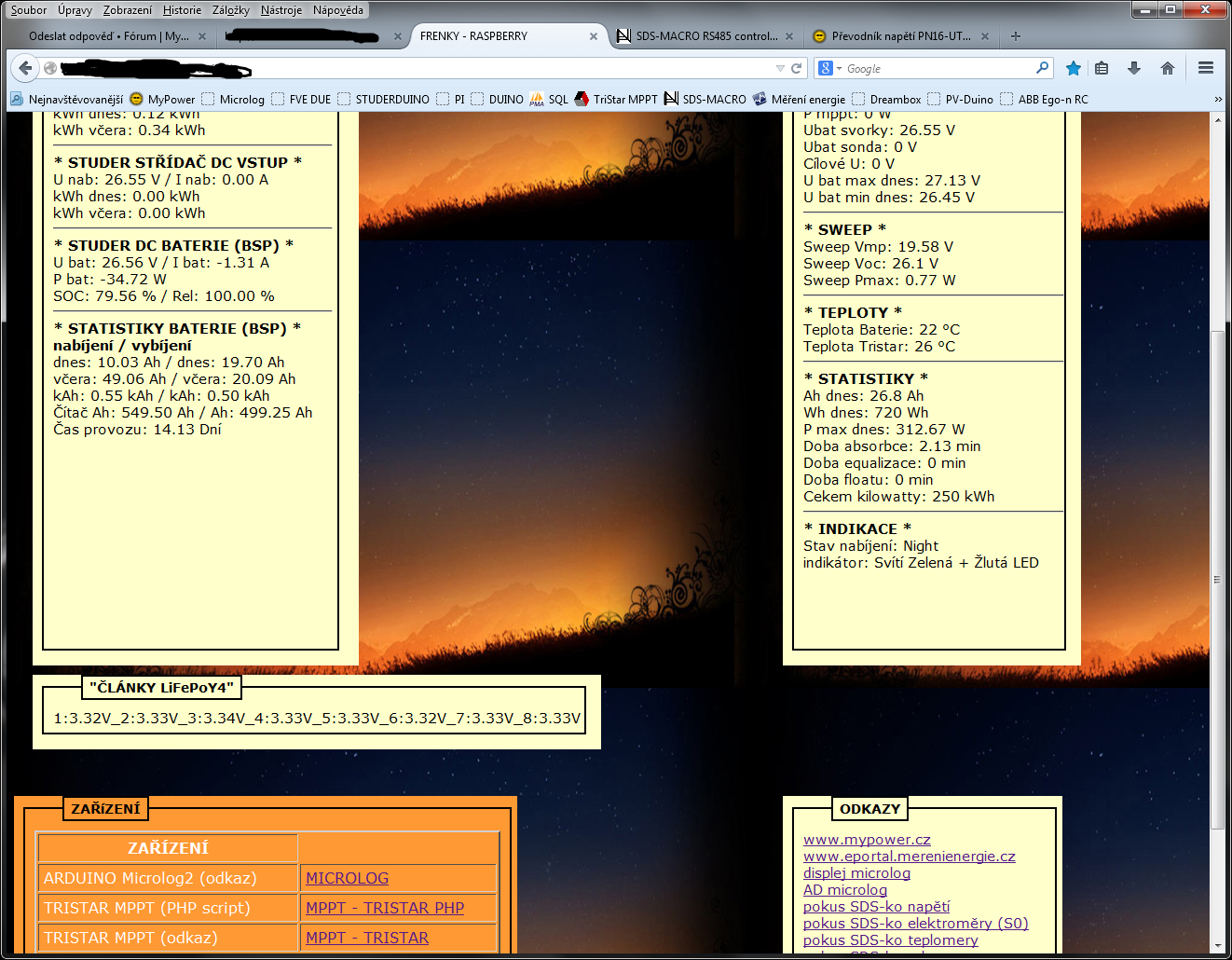This screenshot has height=960, width=1232.
Task: Open a new tab with plus button
Action: coord(1016,36)
